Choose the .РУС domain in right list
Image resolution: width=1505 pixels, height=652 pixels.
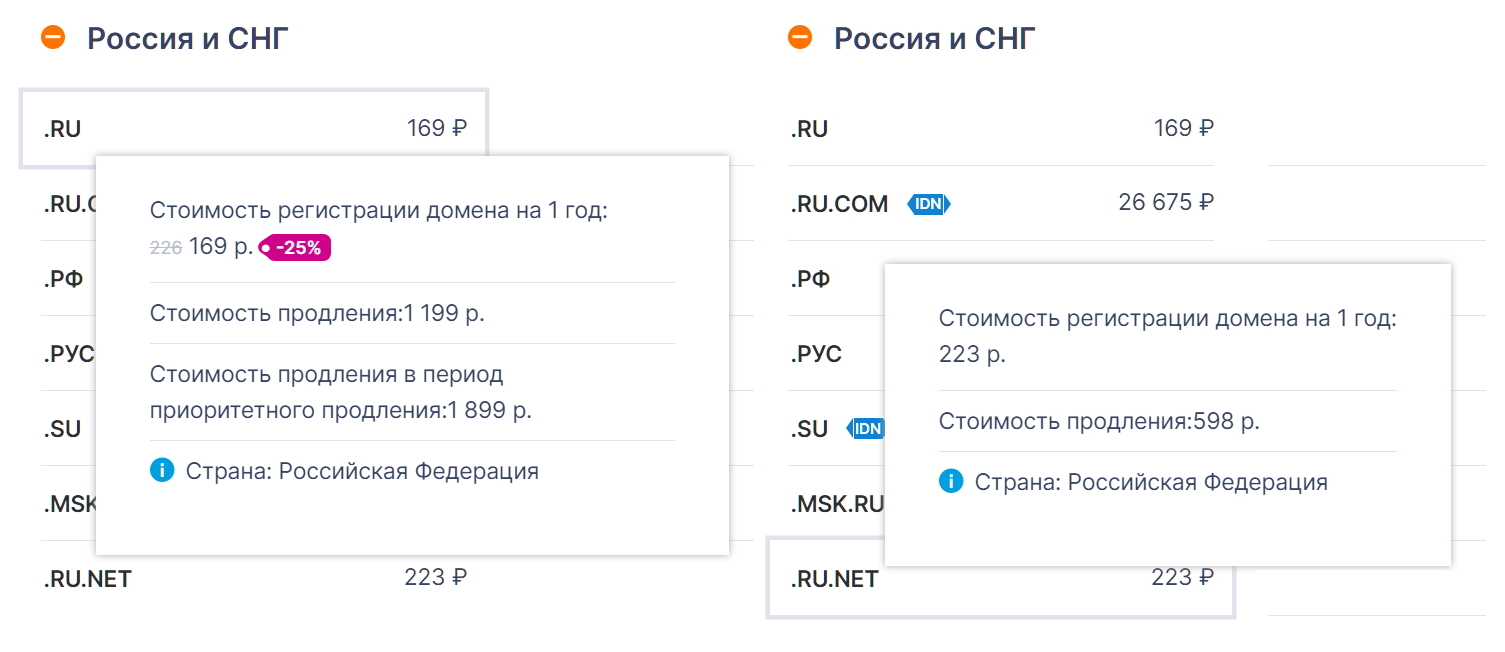coord(816,354)
